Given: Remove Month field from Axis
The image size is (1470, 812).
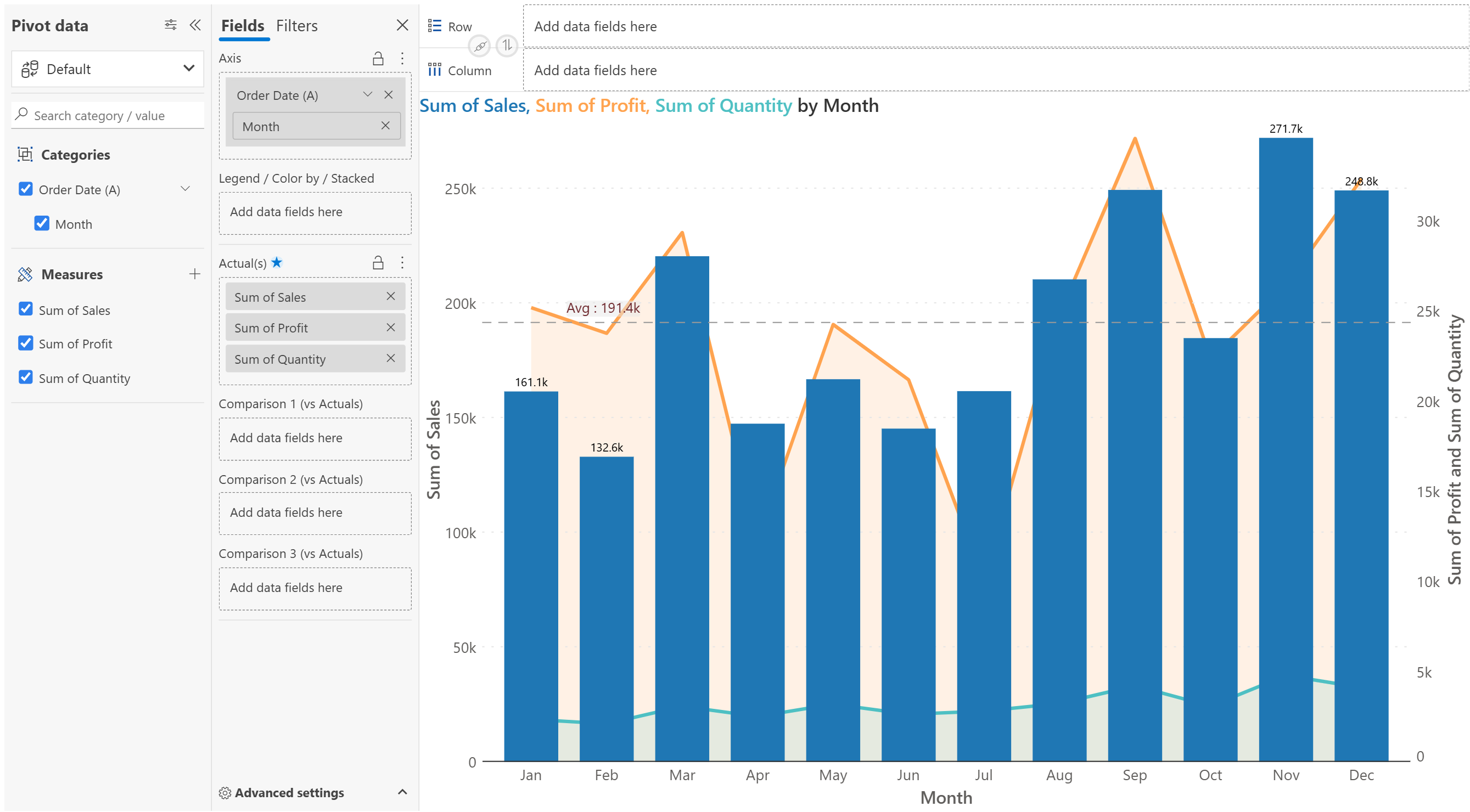Looking at the screenshot, I should click(385, 126).
